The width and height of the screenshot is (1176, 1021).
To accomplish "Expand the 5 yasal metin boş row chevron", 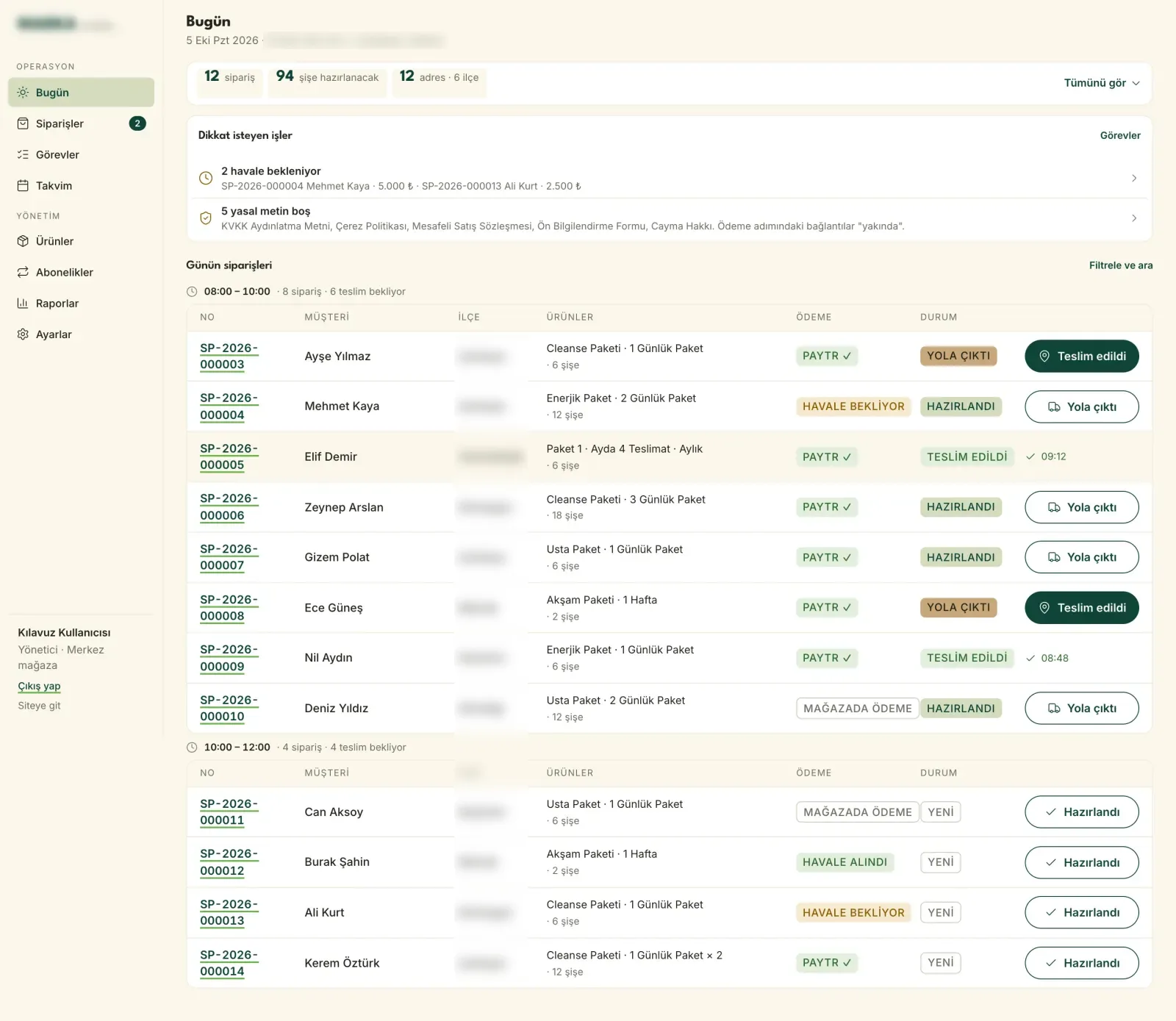I will [x=1134, y=218].
